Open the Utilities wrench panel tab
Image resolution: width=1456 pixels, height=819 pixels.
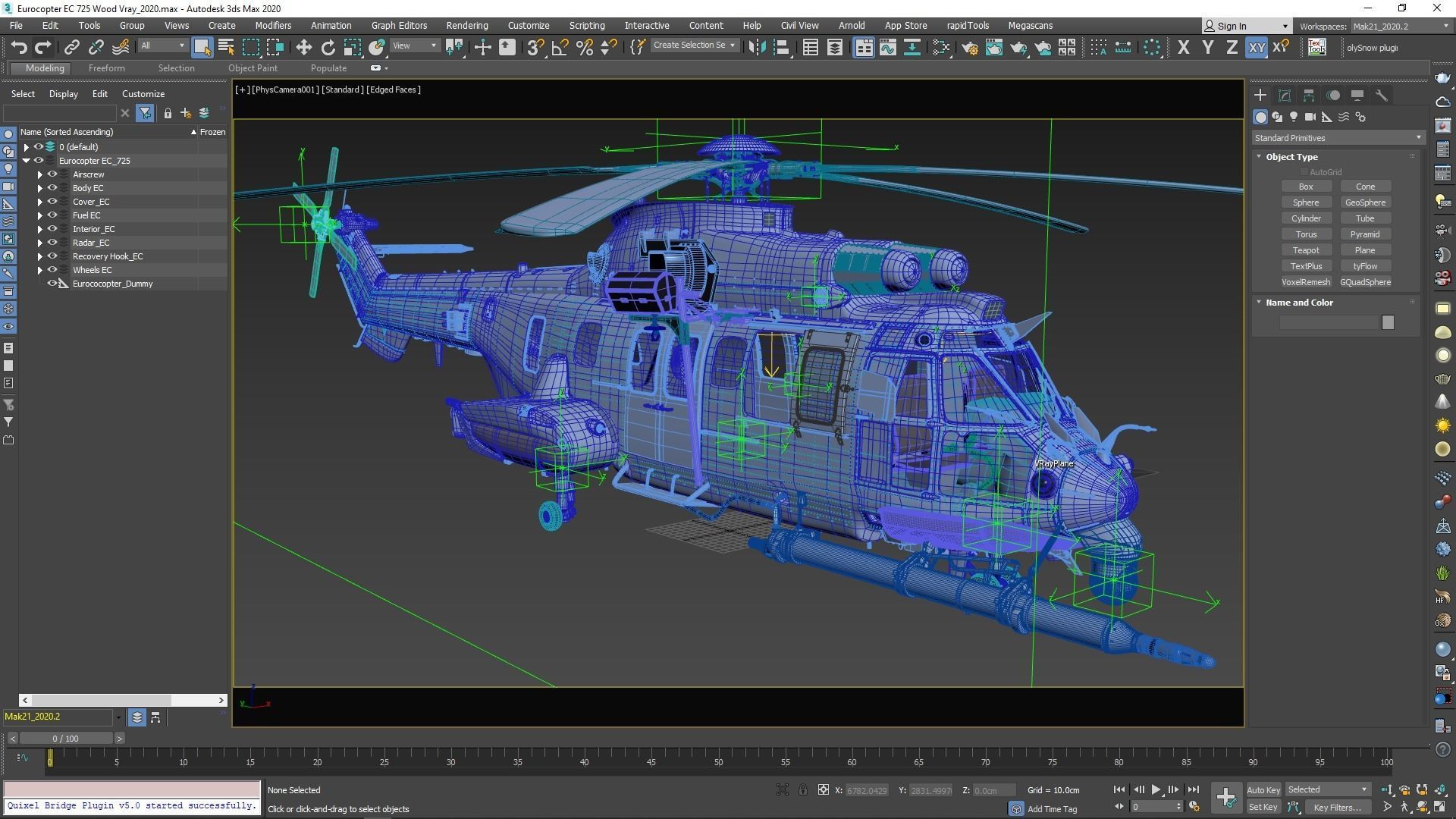pyautogui.click(x=1381, y=96)
